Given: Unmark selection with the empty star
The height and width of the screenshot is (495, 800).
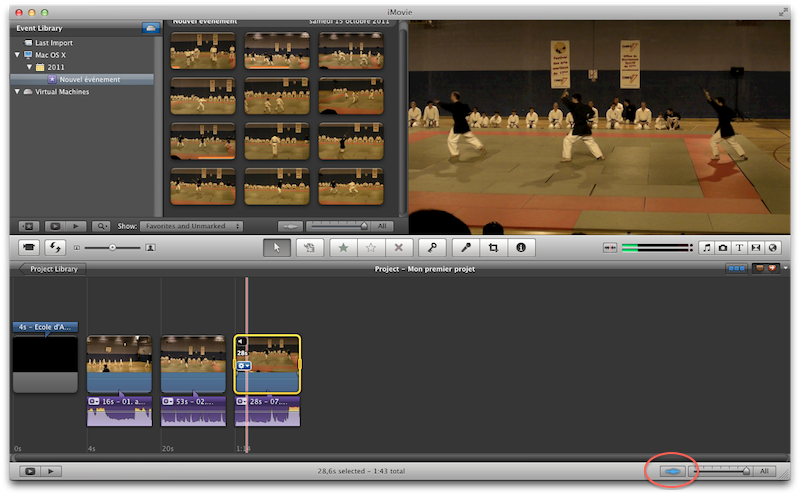Looking at the screenshot, I should tap(371, 248).
